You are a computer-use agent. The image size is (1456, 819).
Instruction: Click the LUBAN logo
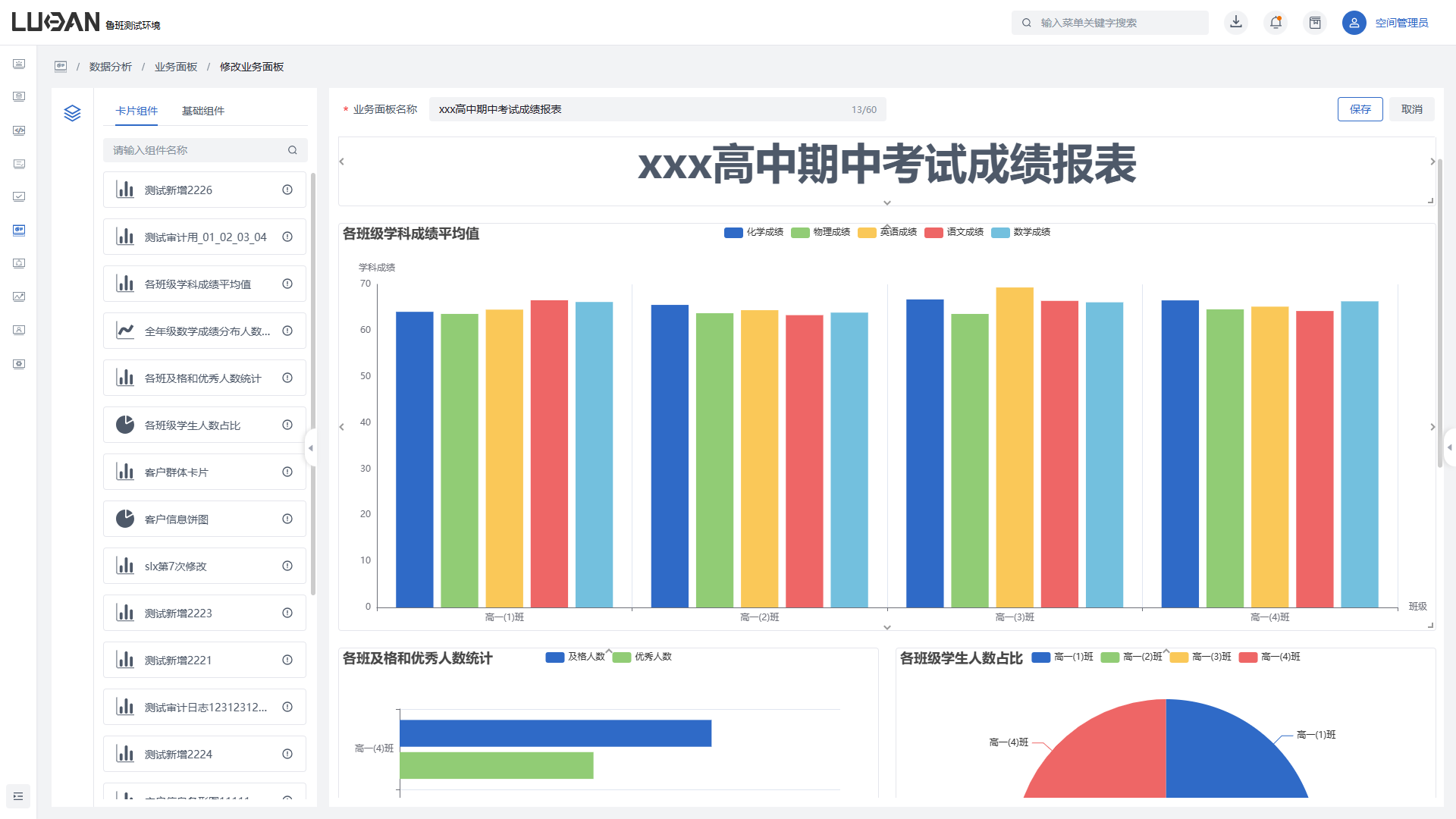pos(56,22)
